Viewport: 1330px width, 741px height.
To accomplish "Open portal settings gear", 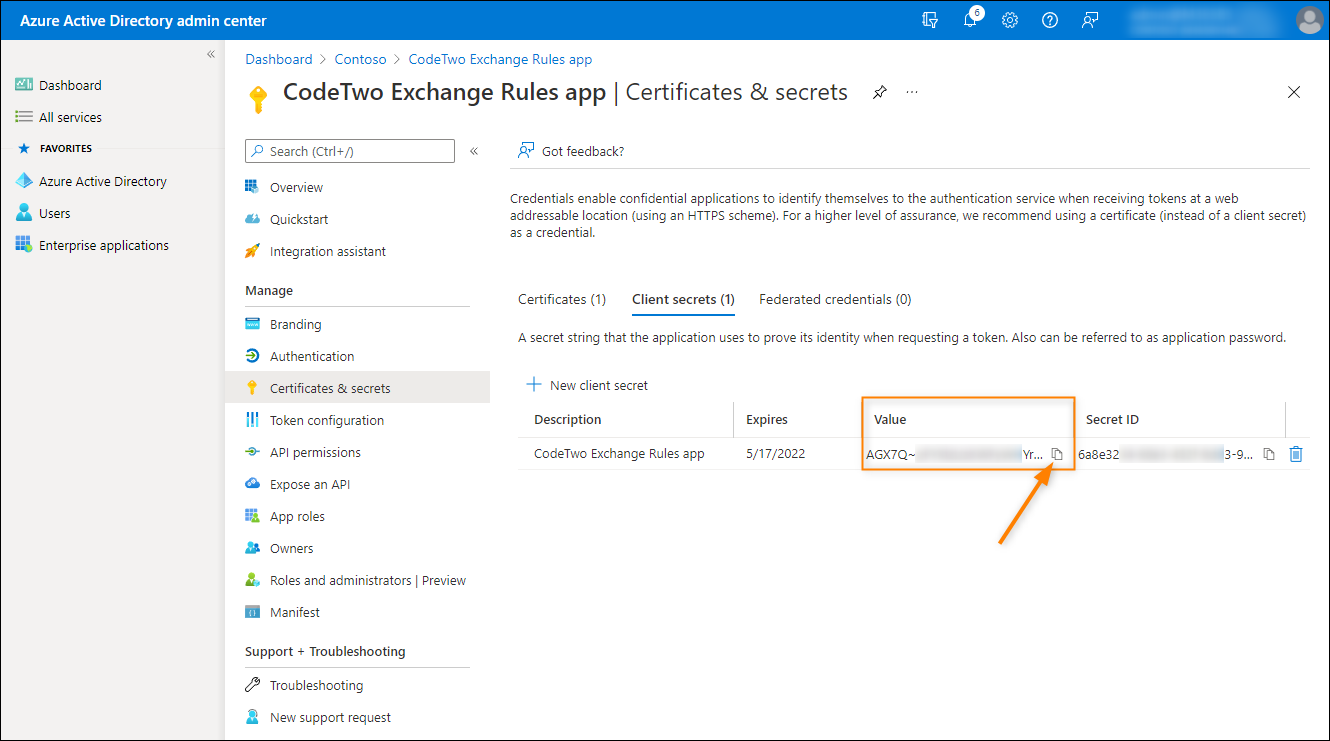I will point(1010,20).
